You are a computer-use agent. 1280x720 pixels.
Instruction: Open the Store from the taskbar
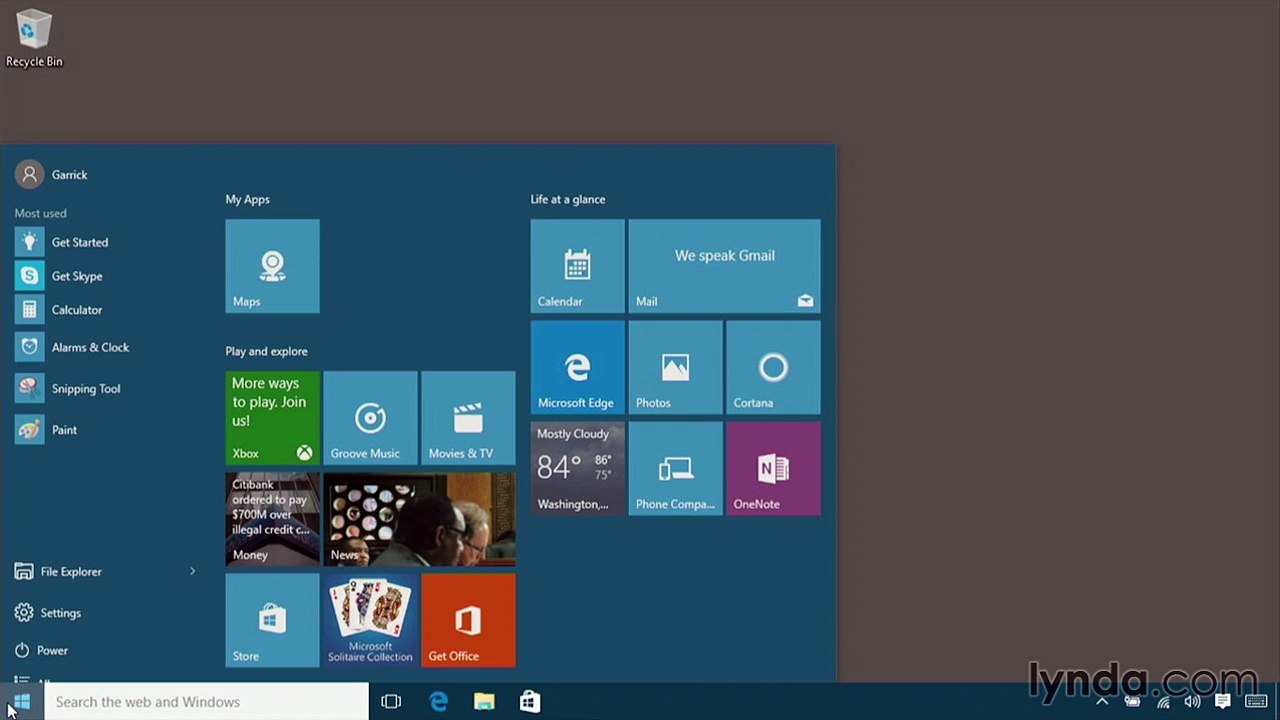(530, 702)
